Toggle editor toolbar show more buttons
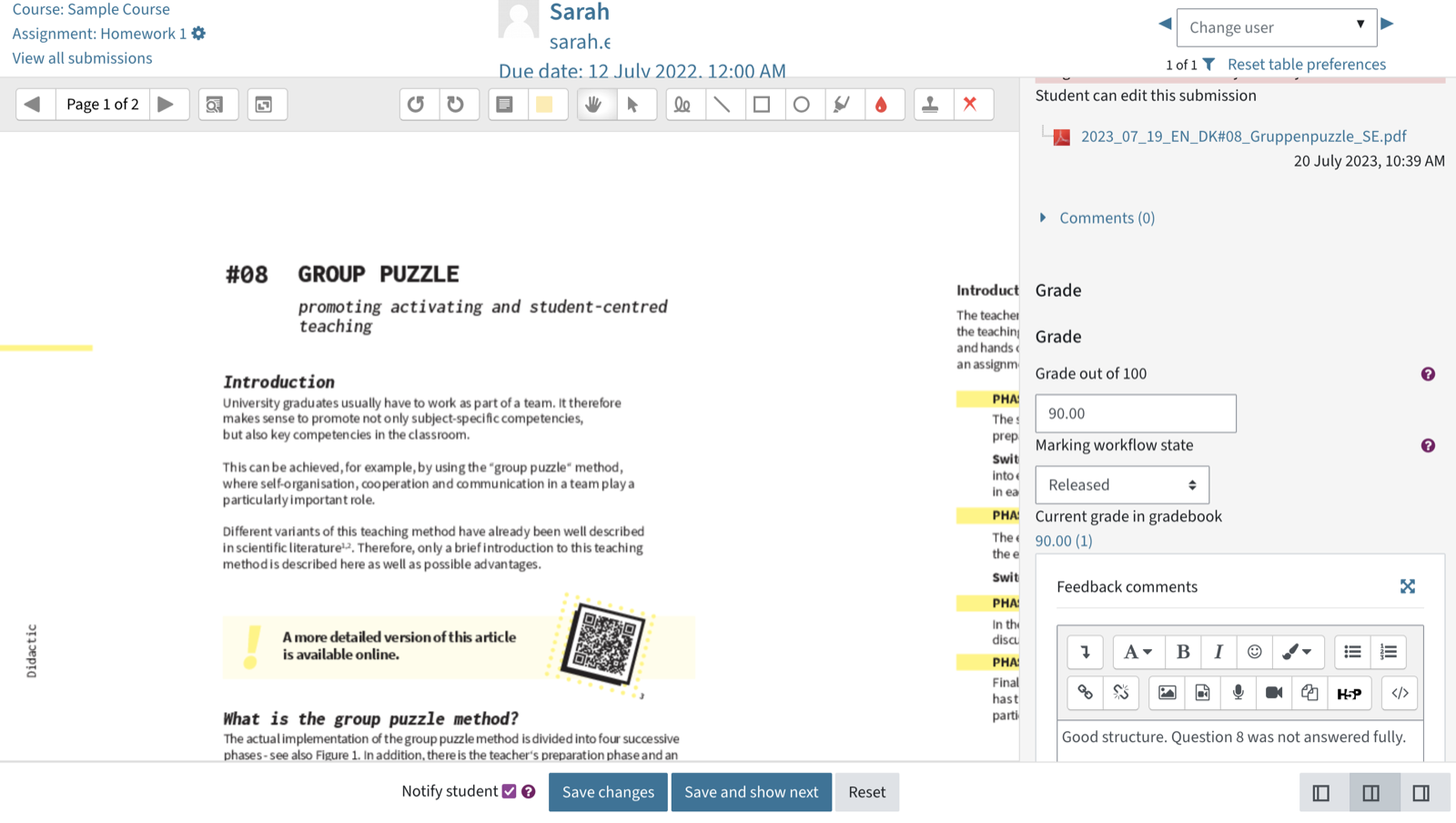The height and width of the screenshot is (823, 1456). (1085, 652)
